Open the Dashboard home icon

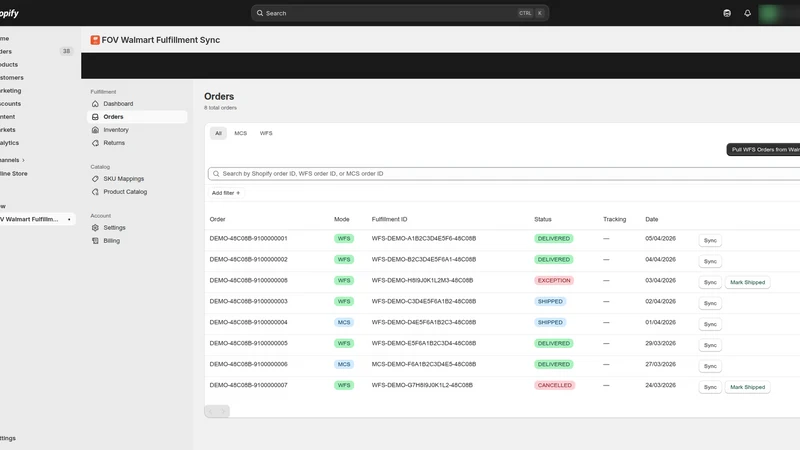click(95, 104)
